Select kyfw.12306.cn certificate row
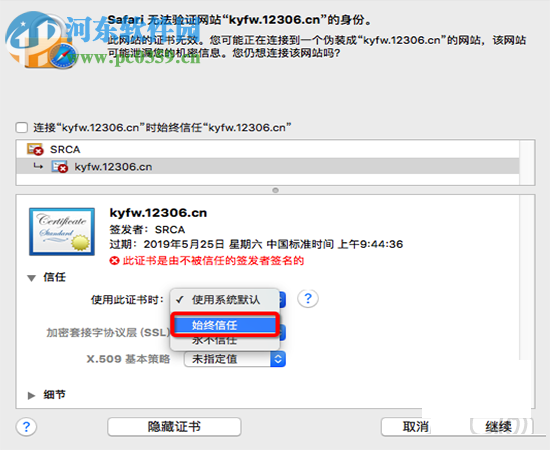Viewport: 550px width, 450px height. click(x=268, y=167)
